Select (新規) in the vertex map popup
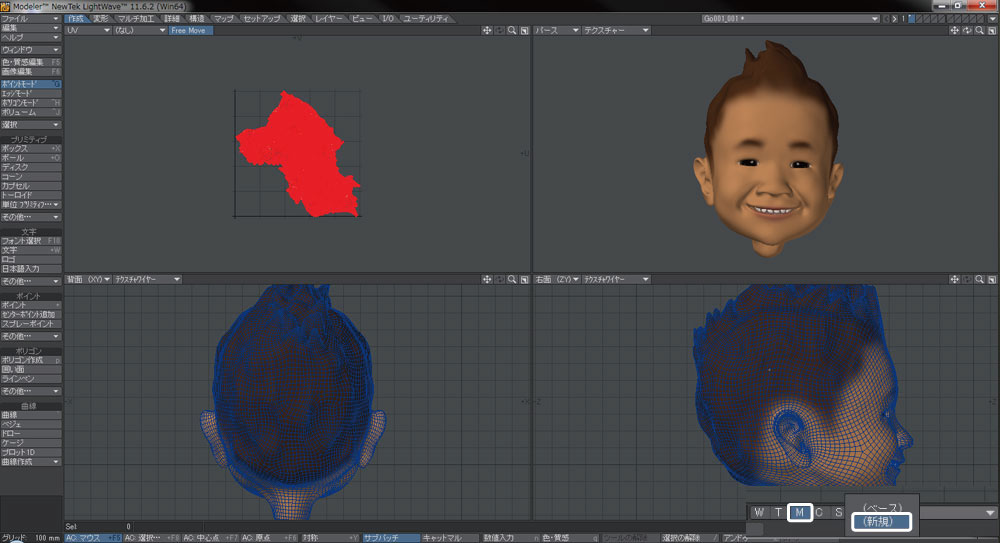Viewport: 1000px width, 543px height. click(881, 522)
